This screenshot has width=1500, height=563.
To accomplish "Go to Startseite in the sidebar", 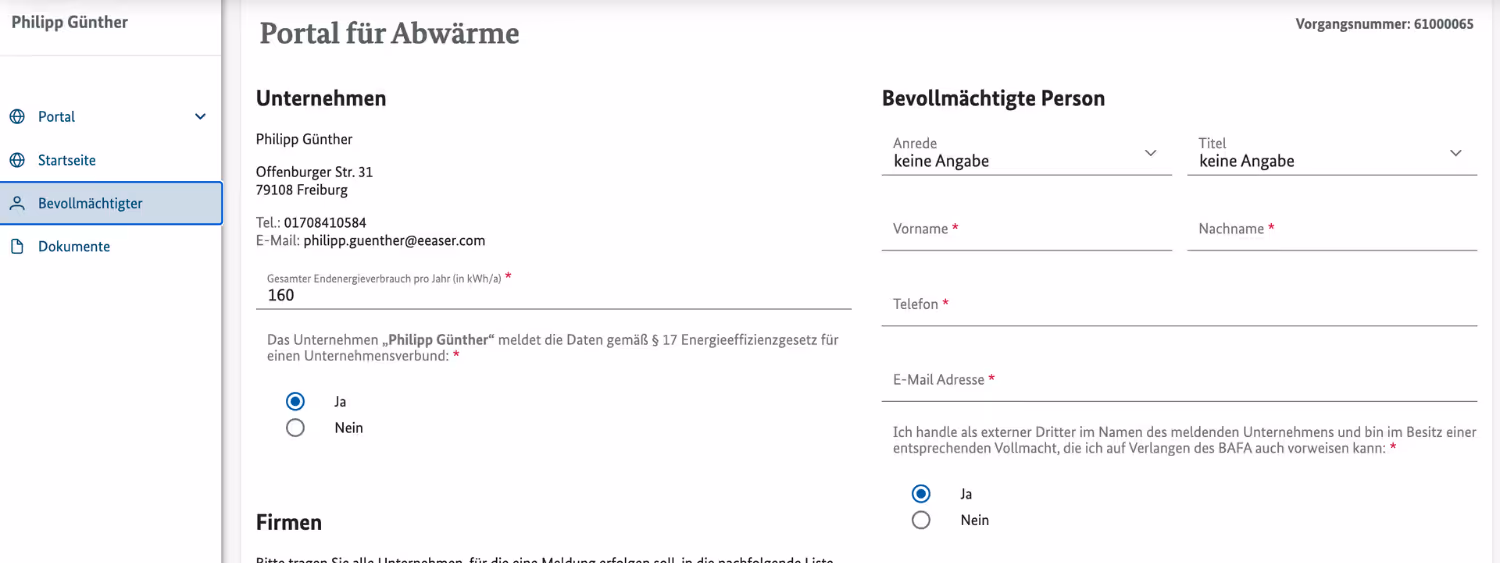I will click(x=110, y=160).
